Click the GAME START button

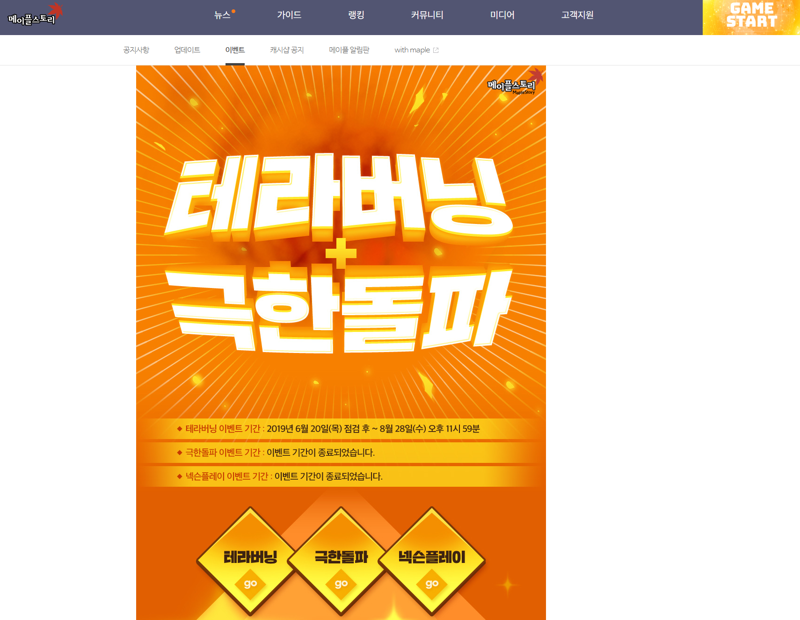coord(751,17)
